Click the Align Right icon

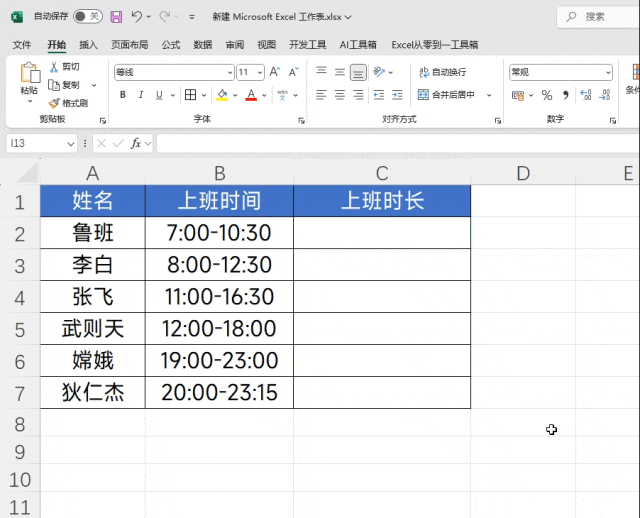coord(358,95)
